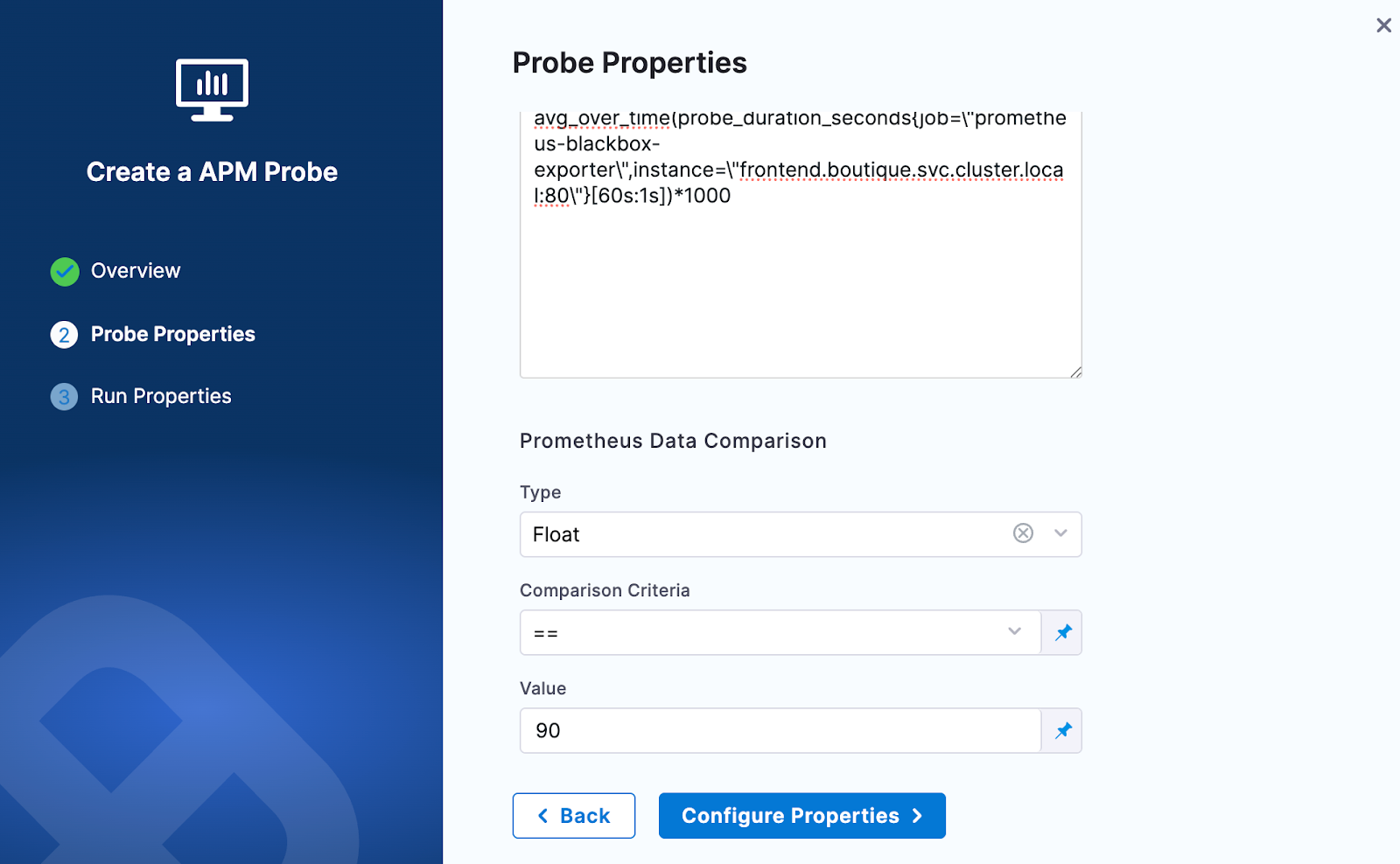Open the Float type combo box
Screen dimensions: 1400x864
[x=761, y=534]
